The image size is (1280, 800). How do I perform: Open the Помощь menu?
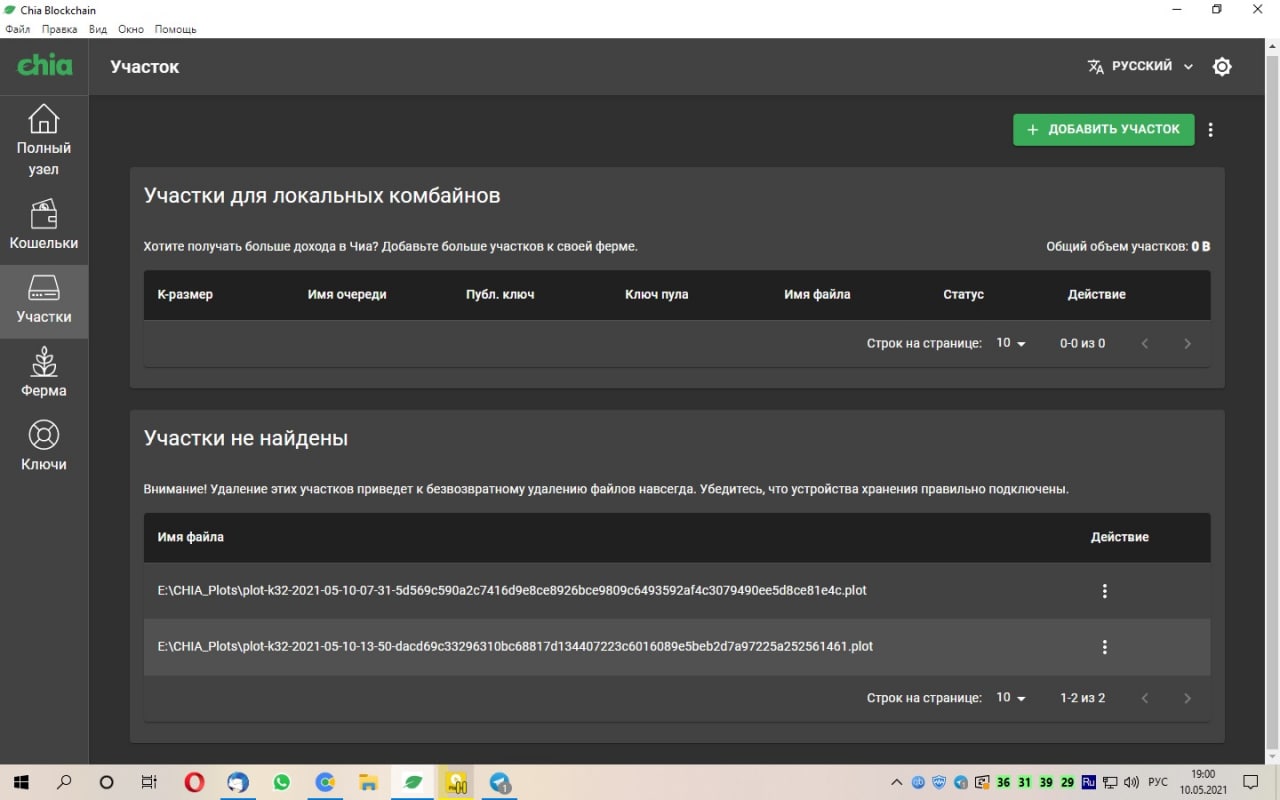175,30
